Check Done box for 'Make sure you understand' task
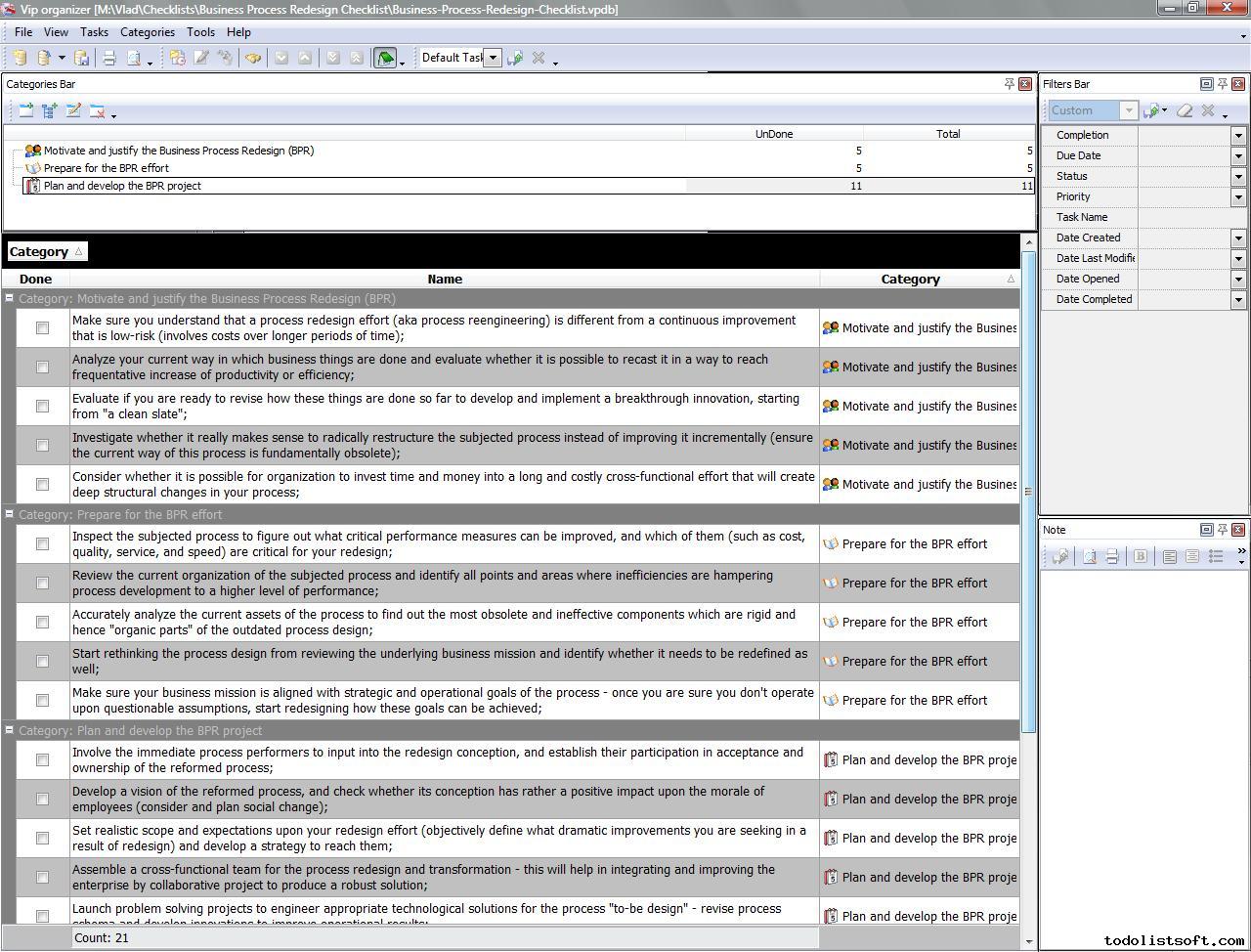Image resolution: width=1251 pixels, height=952 pixels. (x=42, y=328)
